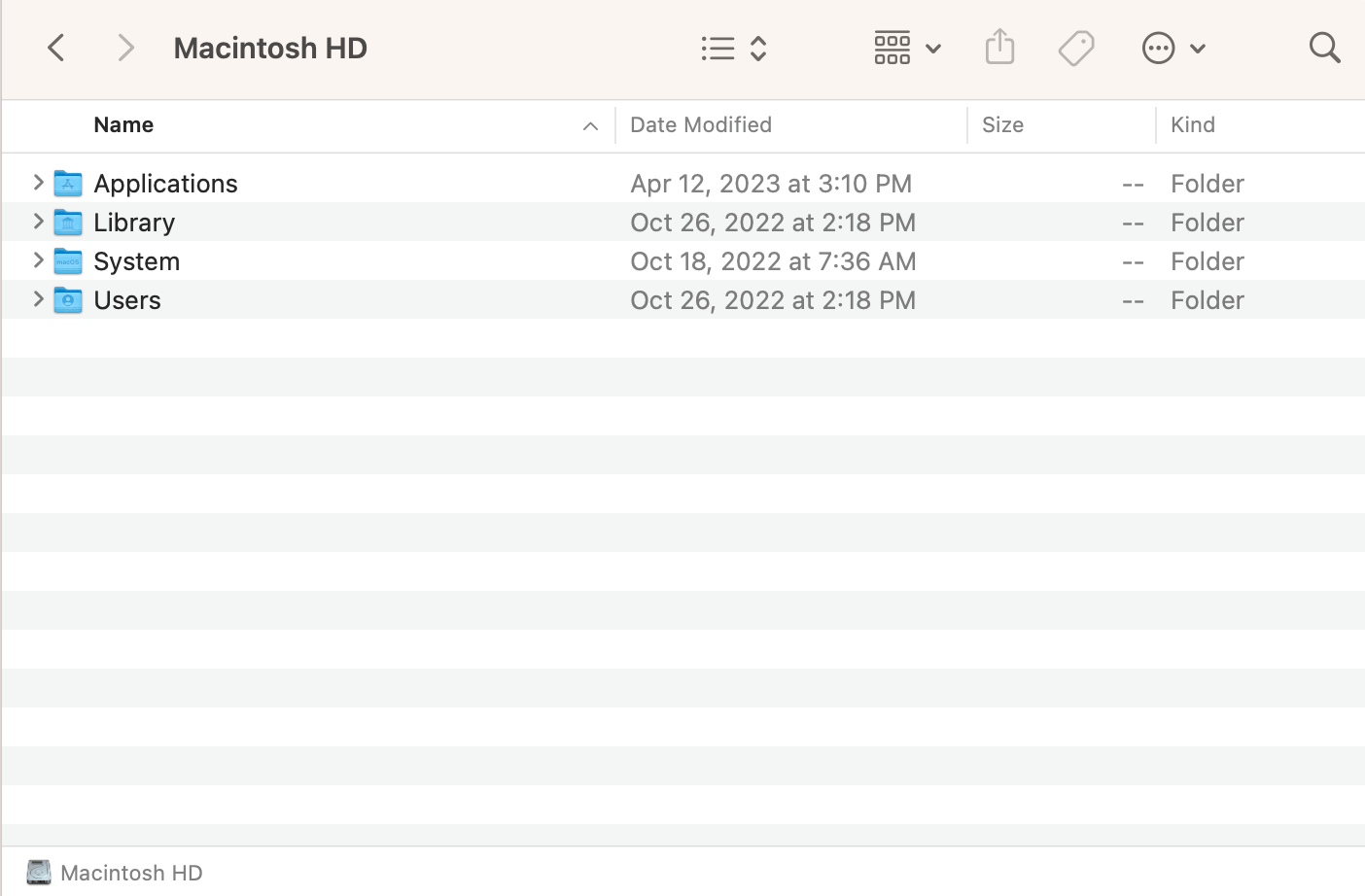This screenshot has width=1365, height=896.
Task: Click the Users folder icon
Action: [x=66, y=299]
